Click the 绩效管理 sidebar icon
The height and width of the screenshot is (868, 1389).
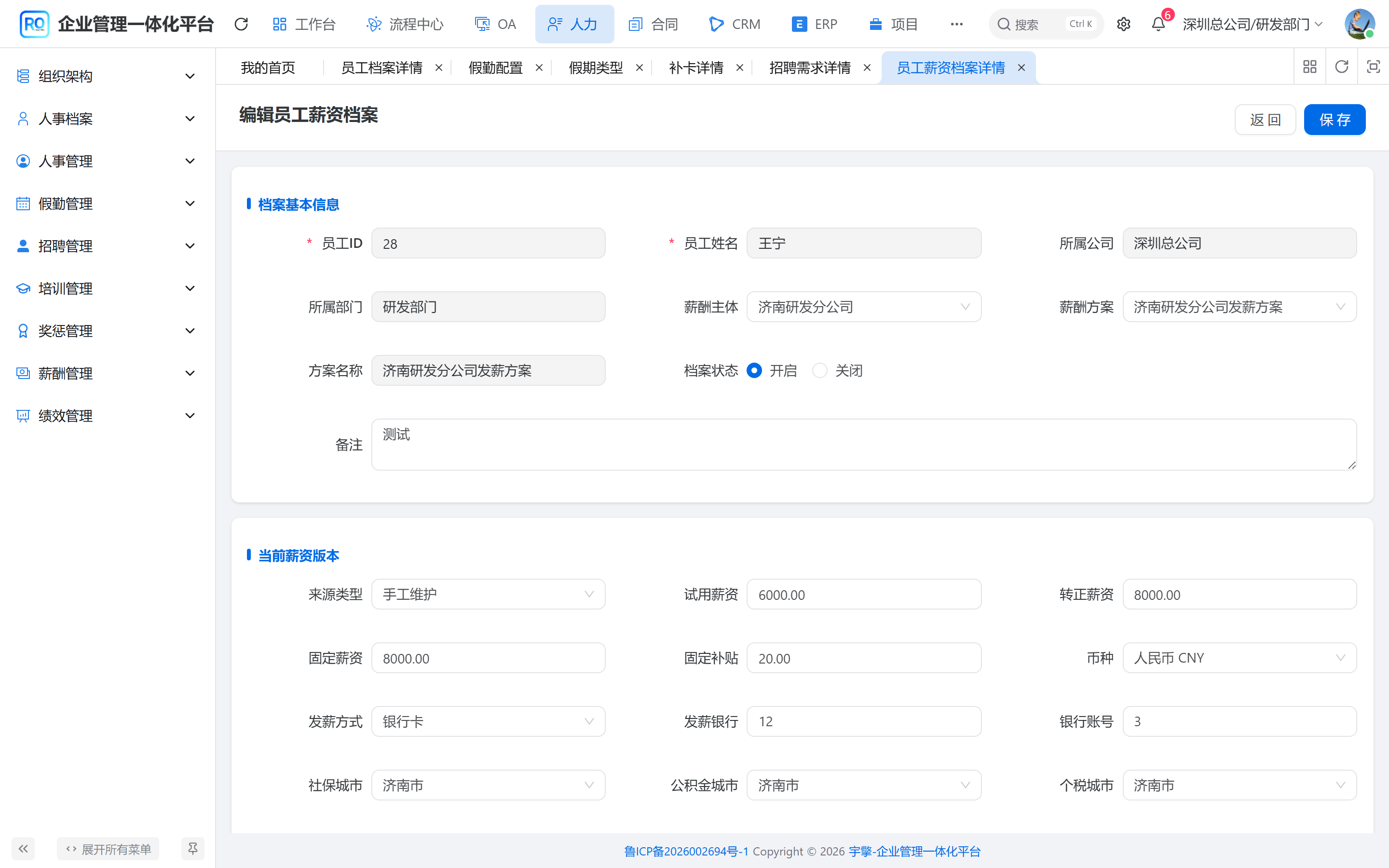[x=23, y=416]
